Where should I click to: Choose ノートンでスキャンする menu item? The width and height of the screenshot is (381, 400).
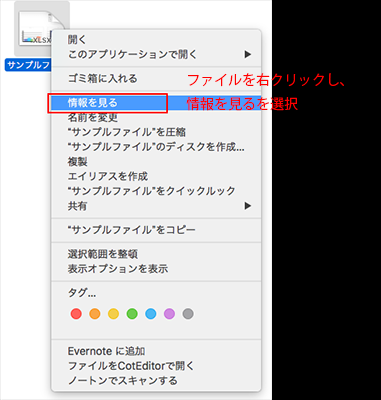coord(156,381)
